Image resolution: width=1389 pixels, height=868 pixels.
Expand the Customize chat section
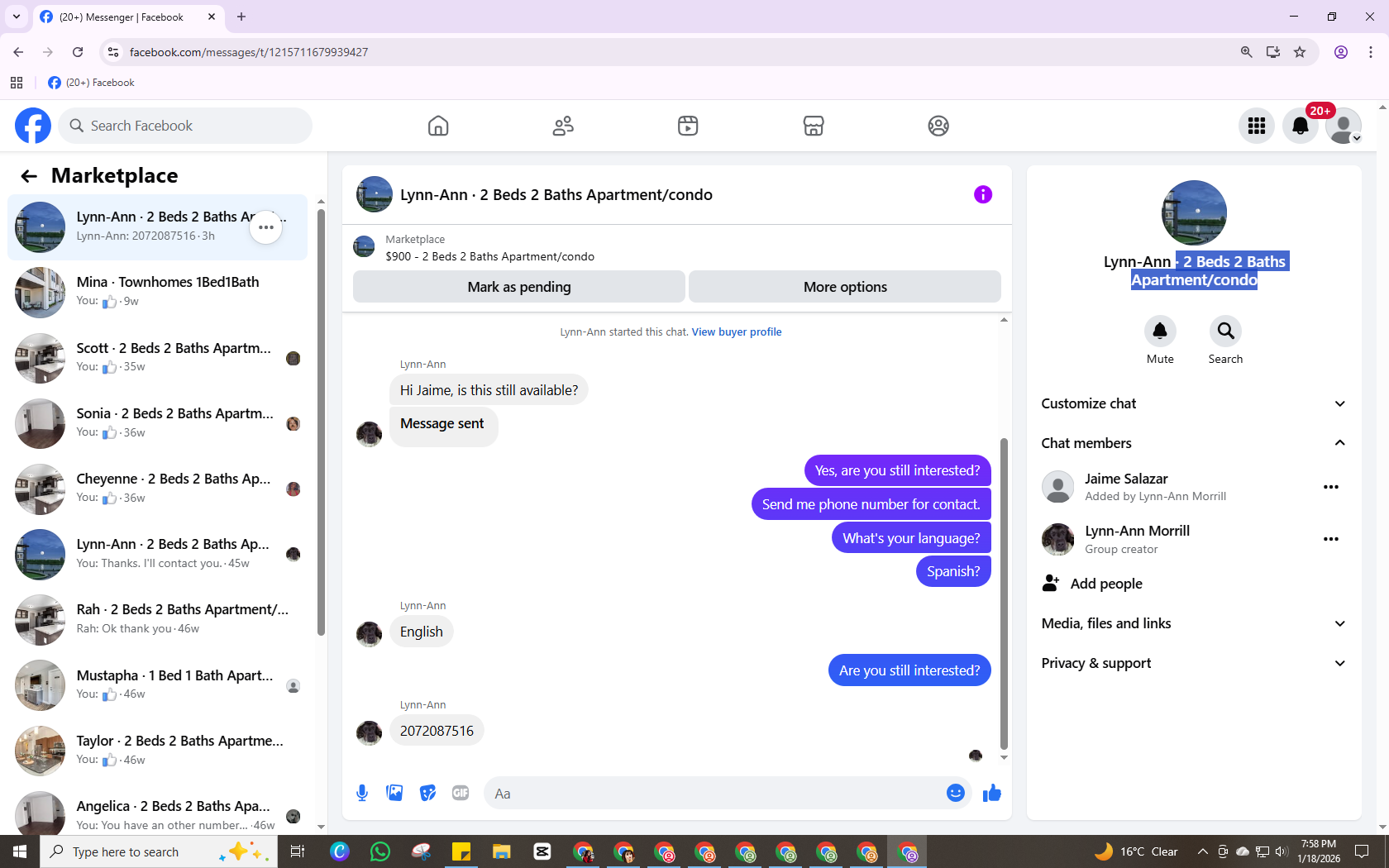tap(1193, 403)
